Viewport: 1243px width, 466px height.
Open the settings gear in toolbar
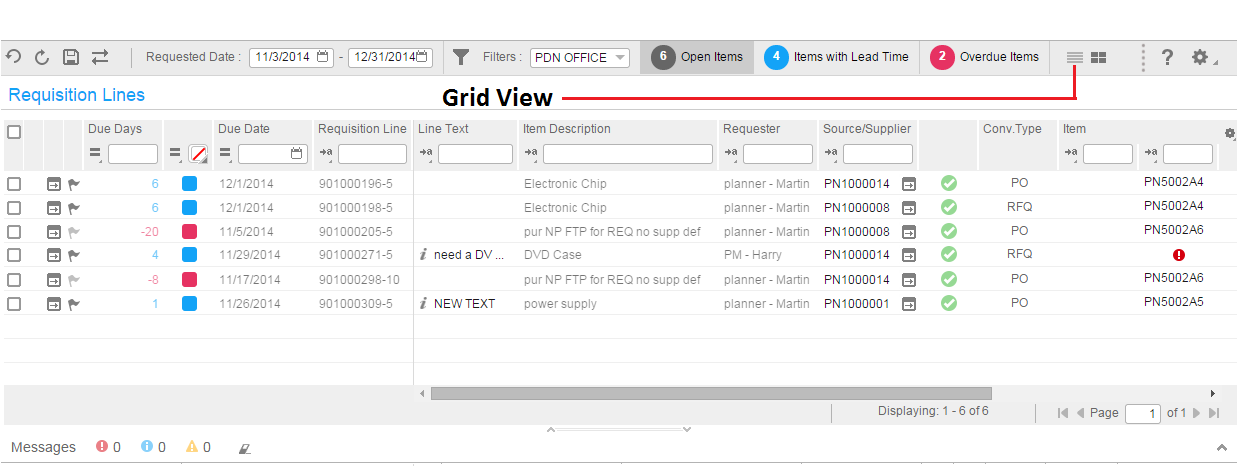click(x=1200, y=57)
